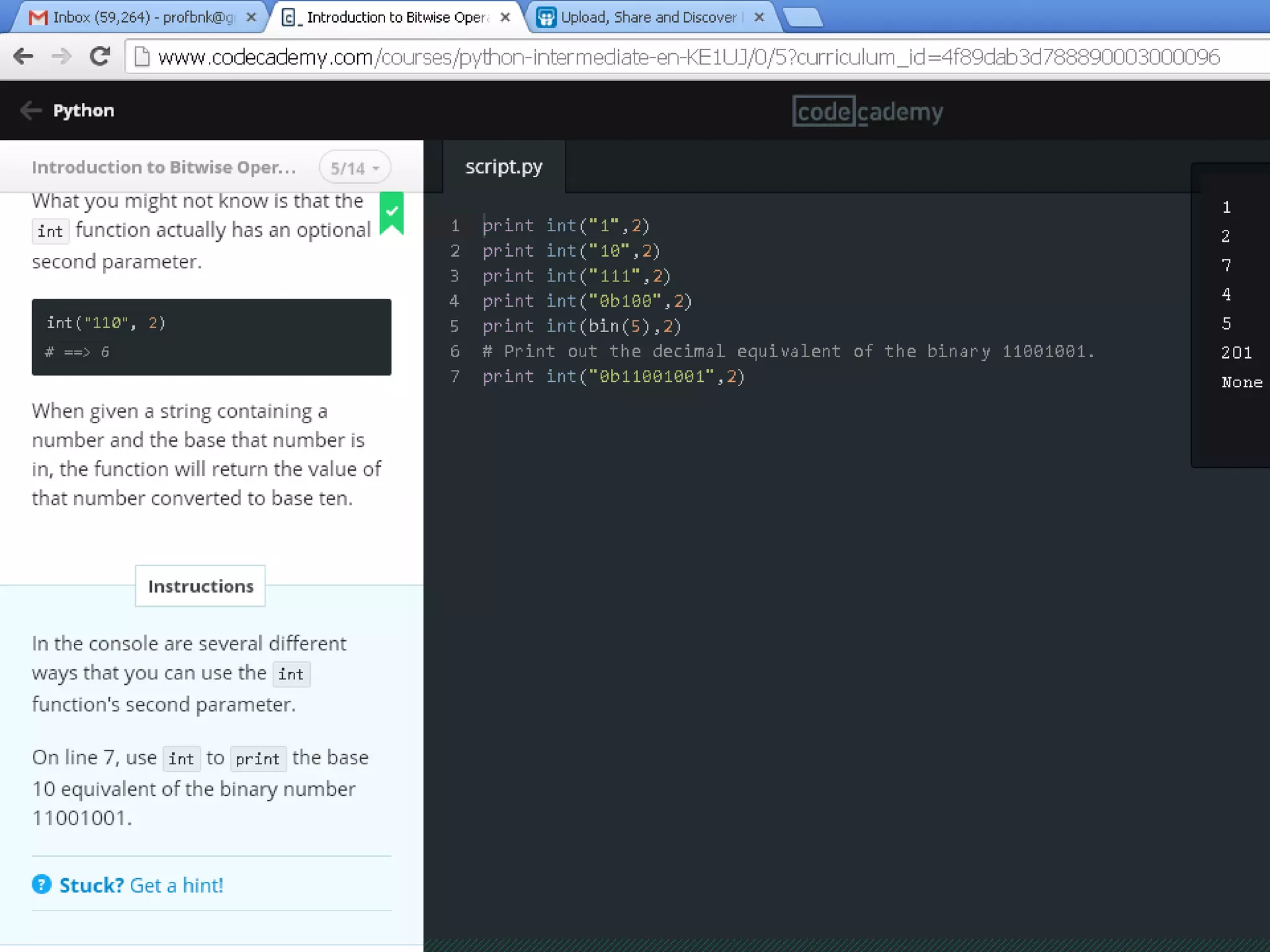This screenshot has width=1270, height=952.
Task: Click the comment on line 6
Action: (789, 351)
